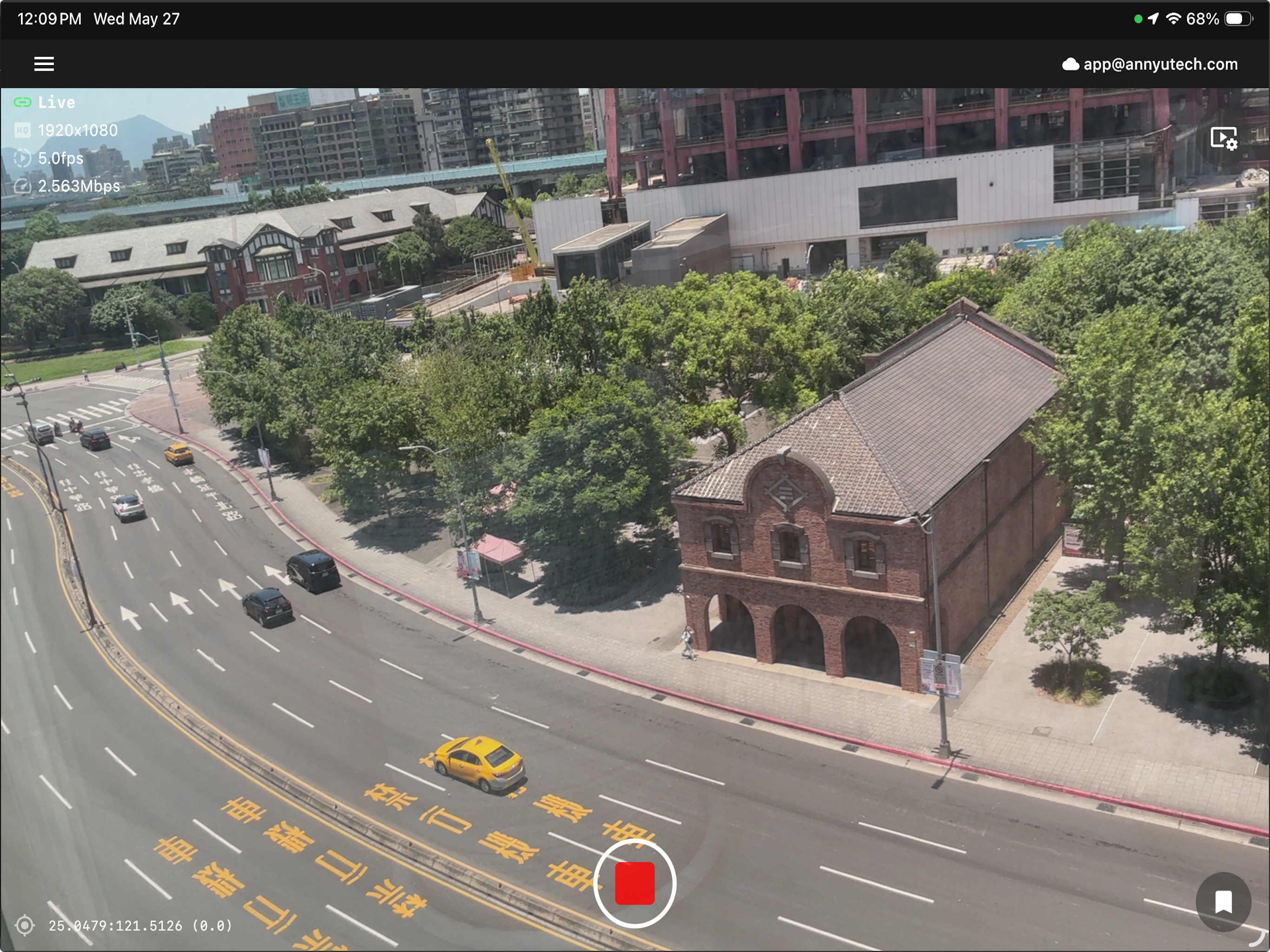Tap the 12:09 PM clock
The image size is (1270, 952).
pyautogui.click(x=49, y=19)
